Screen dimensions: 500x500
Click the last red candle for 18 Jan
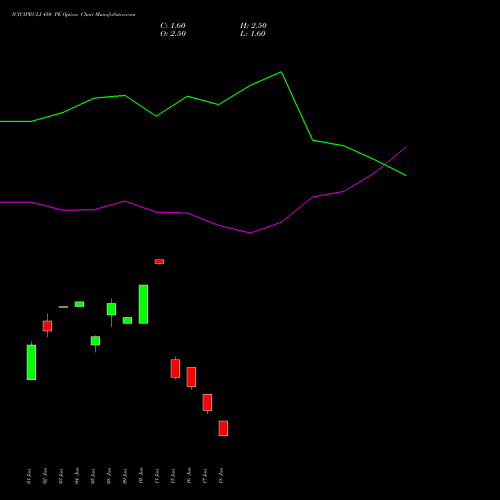(223, 428)
